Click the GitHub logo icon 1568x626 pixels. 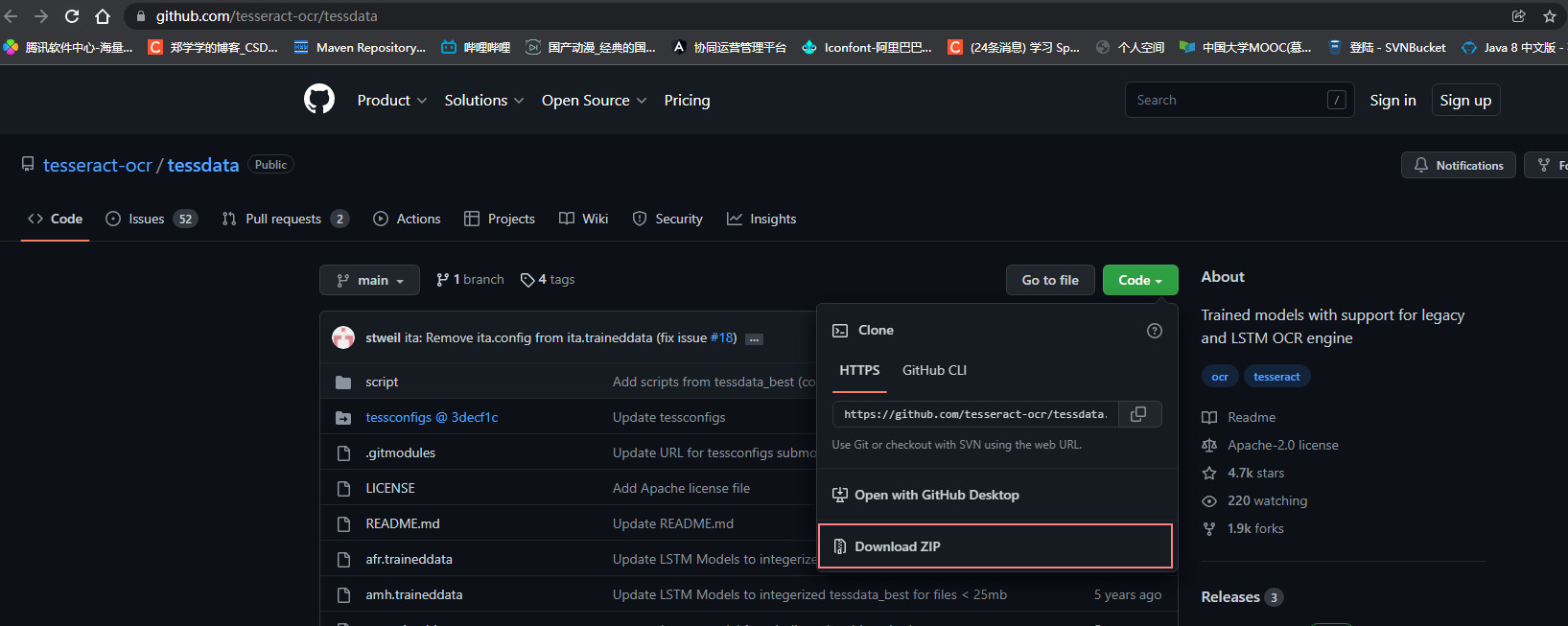319,99
